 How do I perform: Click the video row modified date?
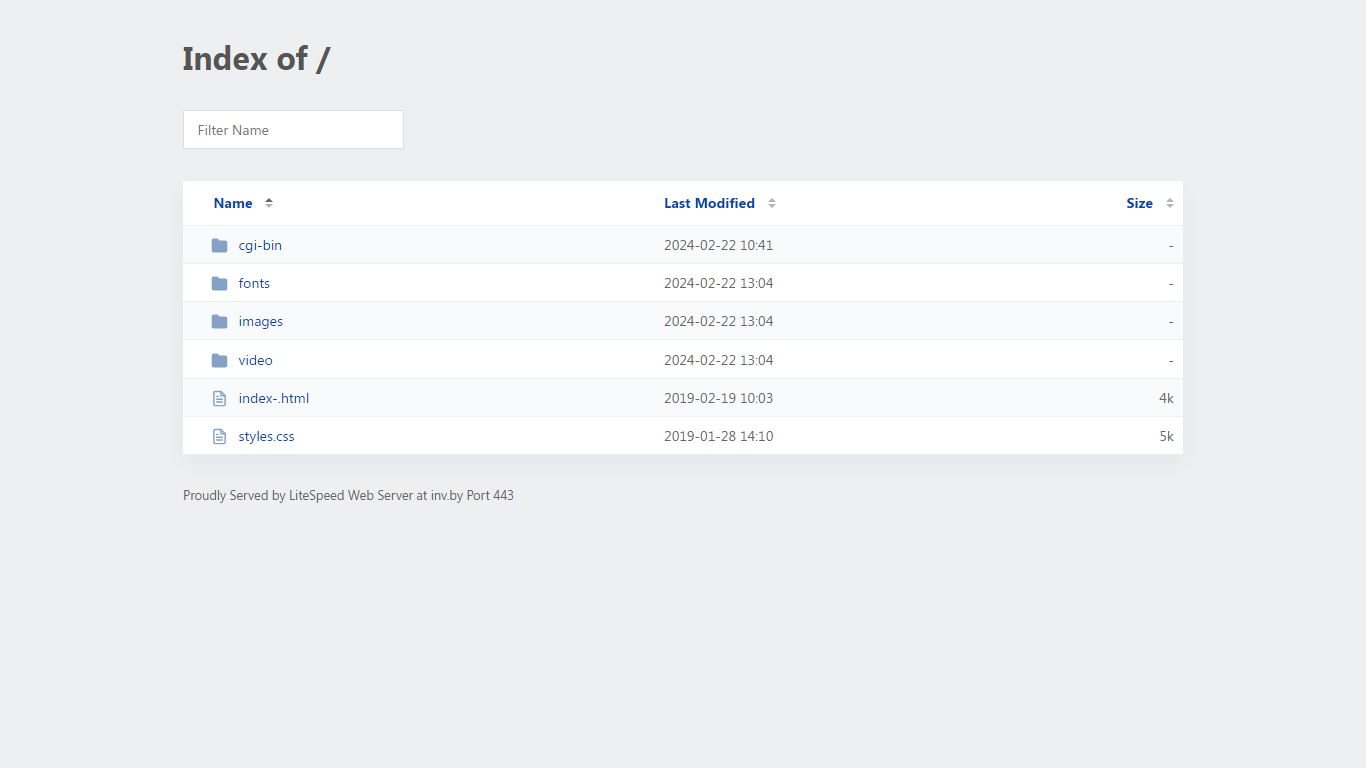coord(718,360)
